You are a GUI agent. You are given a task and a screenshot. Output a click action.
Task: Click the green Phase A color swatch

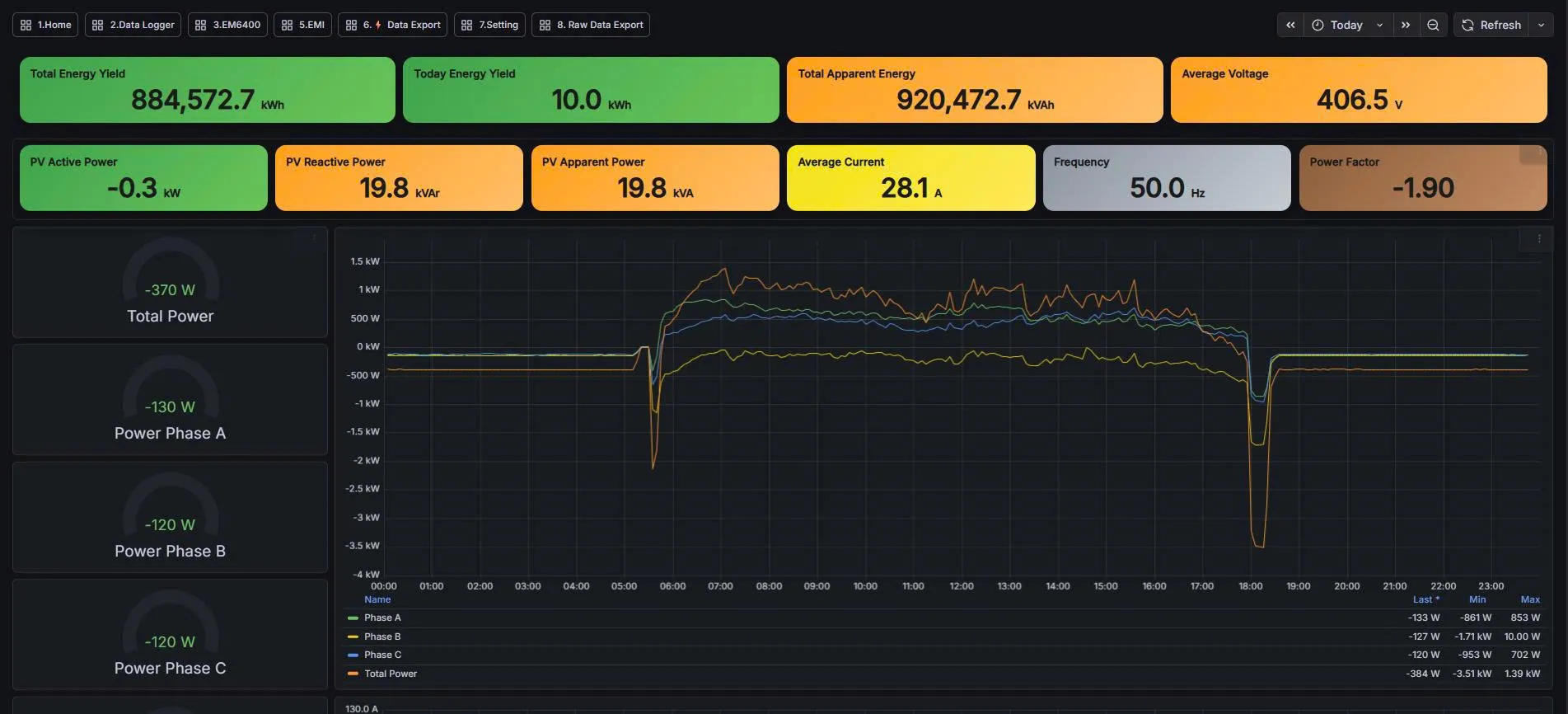[x=353, y=618]
